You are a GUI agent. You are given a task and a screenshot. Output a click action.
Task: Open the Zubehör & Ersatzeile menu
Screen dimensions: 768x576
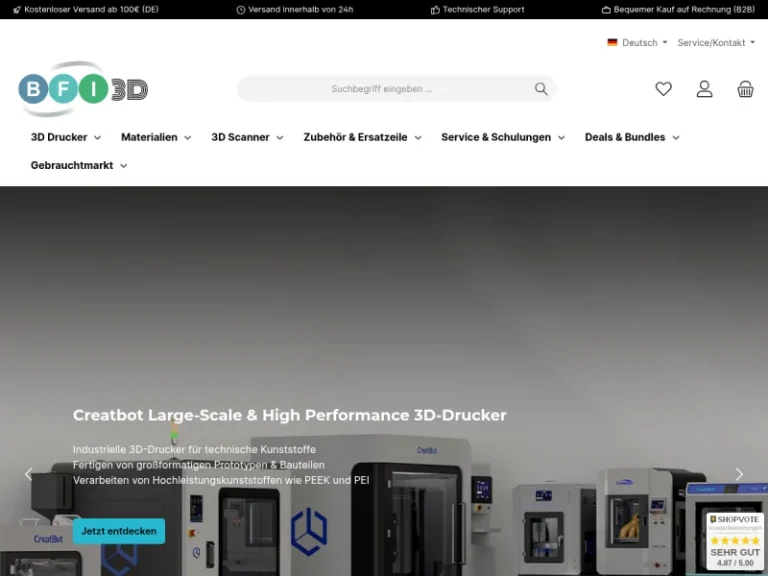[355, 137]
